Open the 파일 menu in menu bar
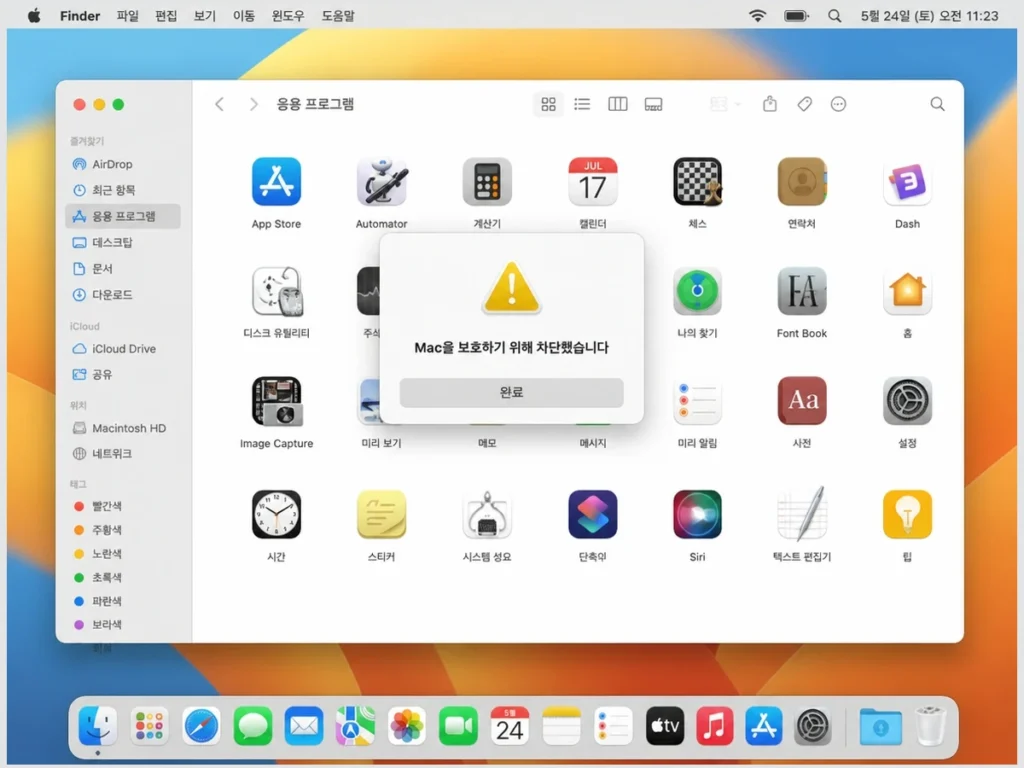1024x768 pixels. point(127,16)
